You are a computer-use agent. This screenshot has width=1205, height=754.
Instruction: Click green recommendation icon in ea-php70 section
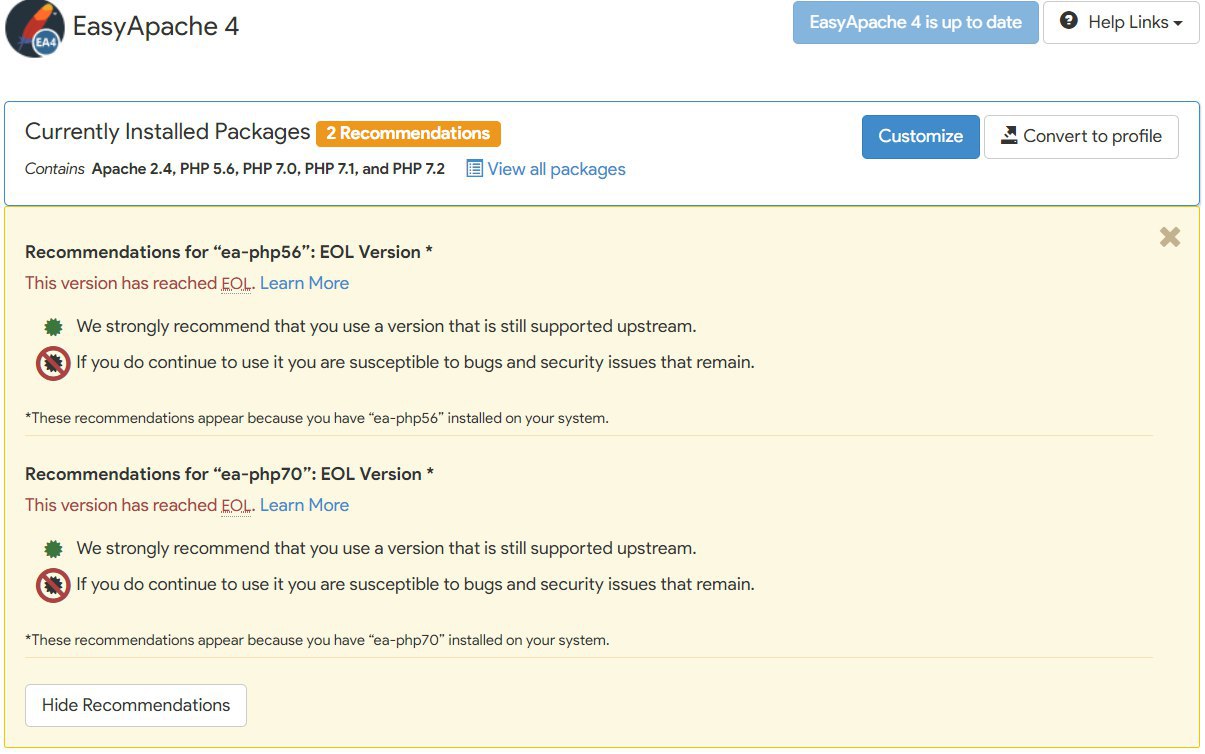tap(54, 549)
